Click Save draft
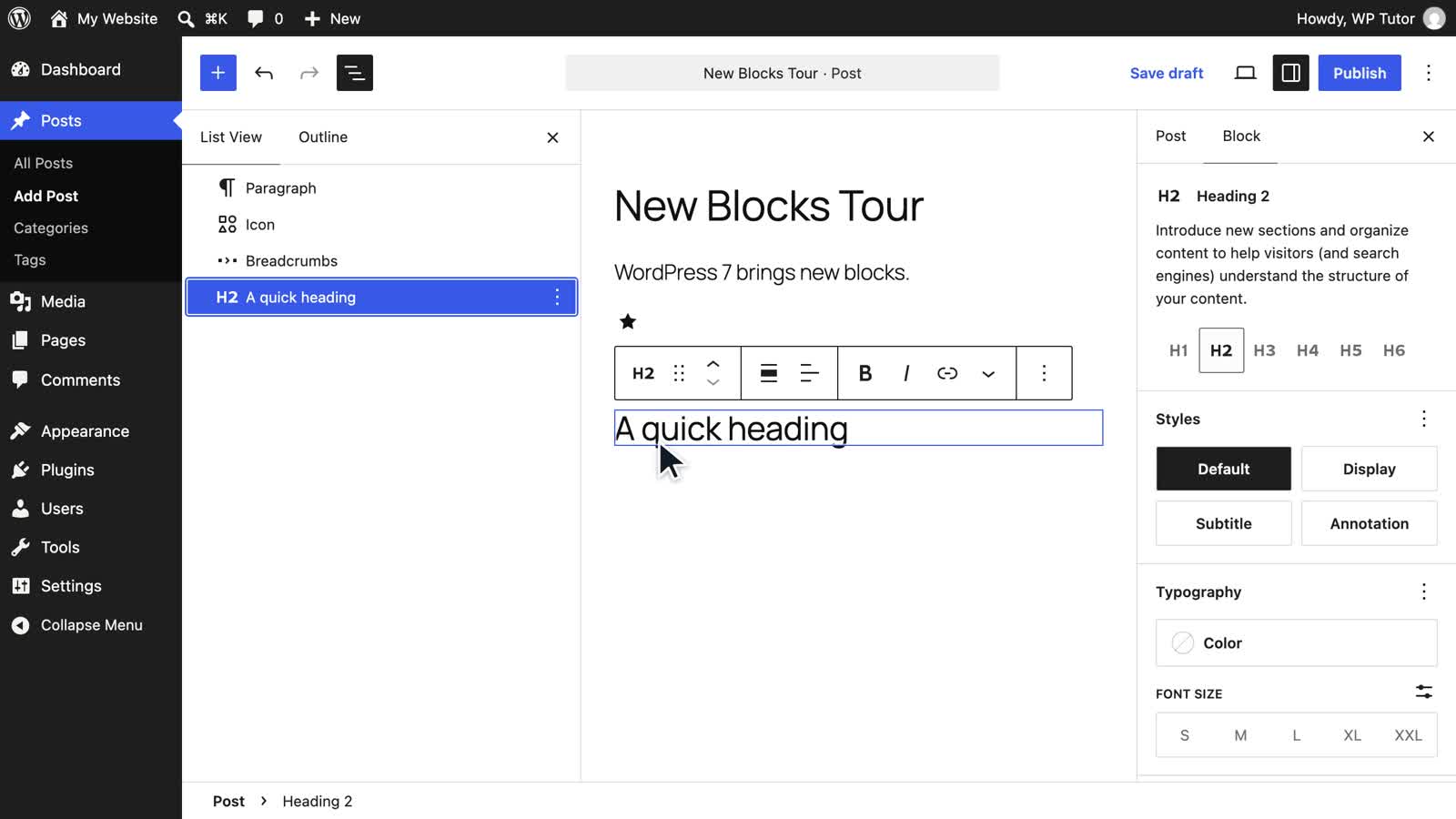This screenshot has height=819, width=1456. 1167,73
